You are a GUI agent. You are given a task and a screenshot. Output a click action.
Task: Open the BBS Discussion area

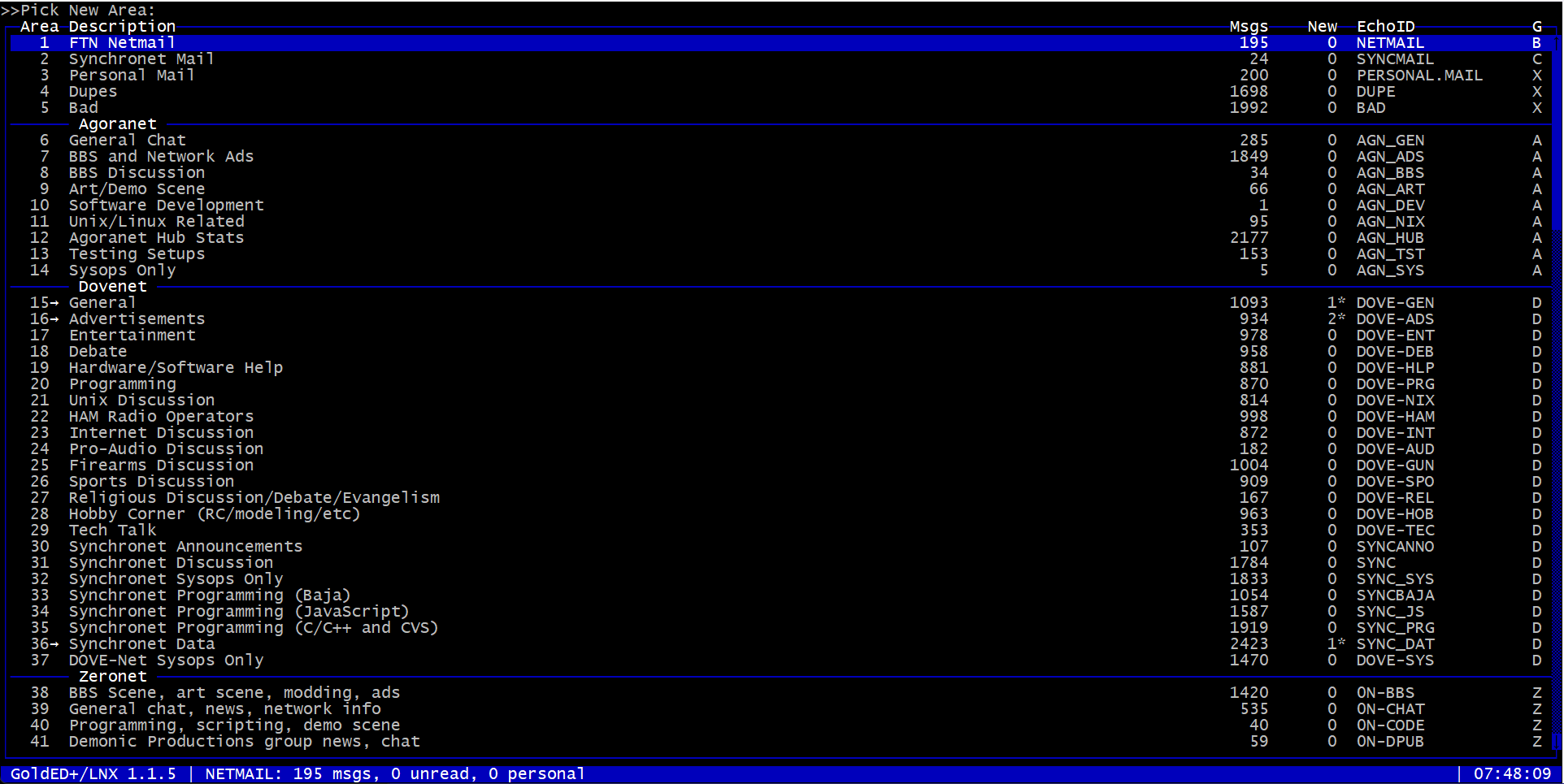coord(781,173)
